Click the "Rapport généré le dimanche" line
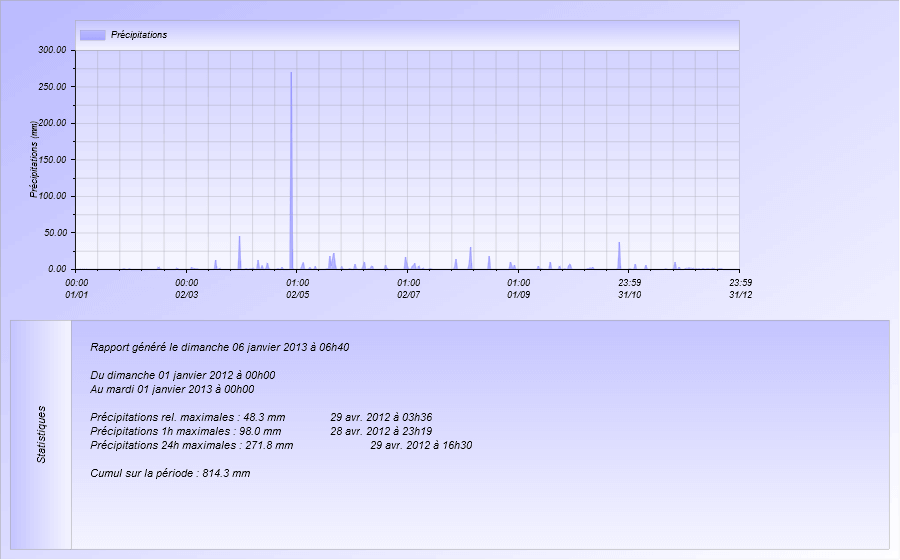Viewport: 900px width, 560px height. coord(219,348)
